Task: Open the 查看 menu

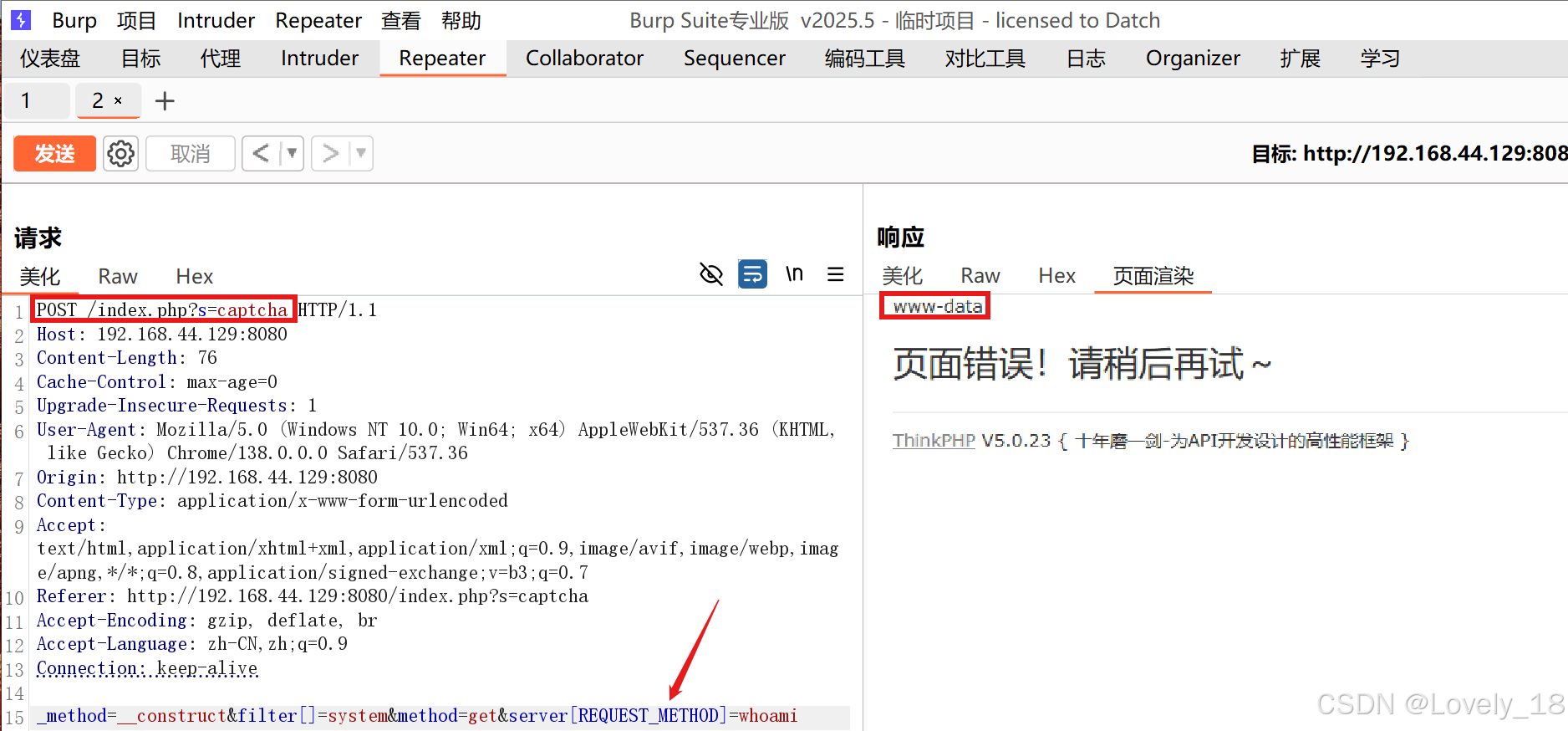Action: [x=401, y=20]
